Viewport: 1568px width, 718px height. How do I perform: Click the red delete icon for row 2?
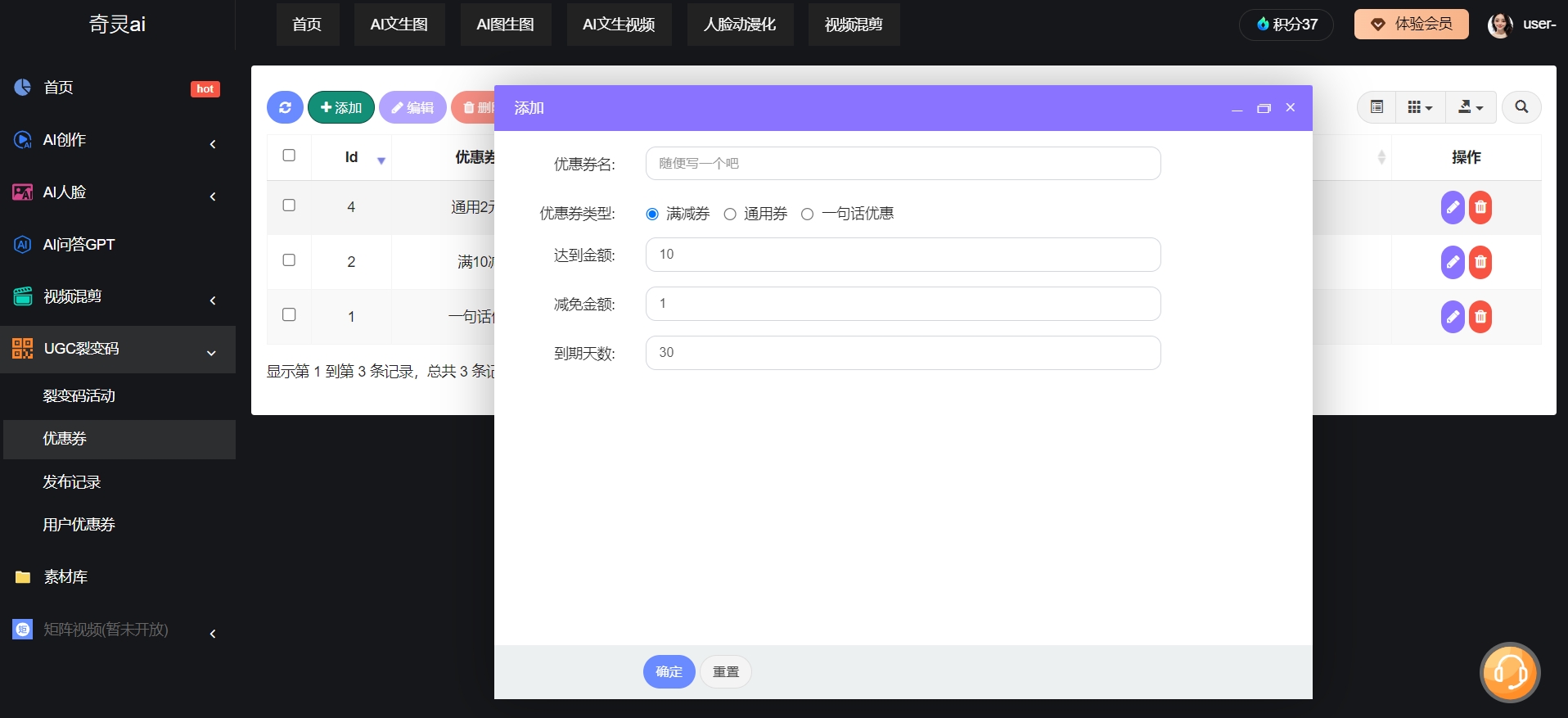click(x=1480, y=262)
